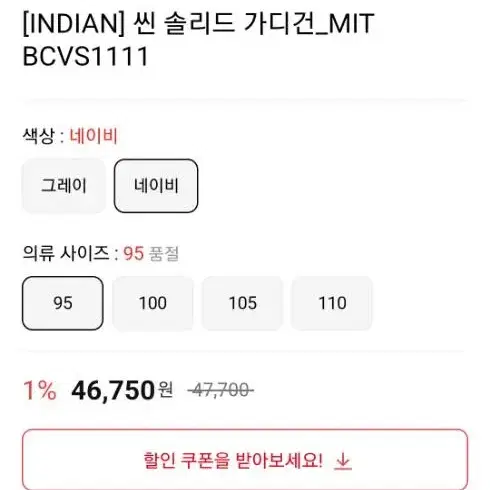Click the download arrow icon in coupon banner
This screenshot has width=490, height=490.
pos(343,462)
